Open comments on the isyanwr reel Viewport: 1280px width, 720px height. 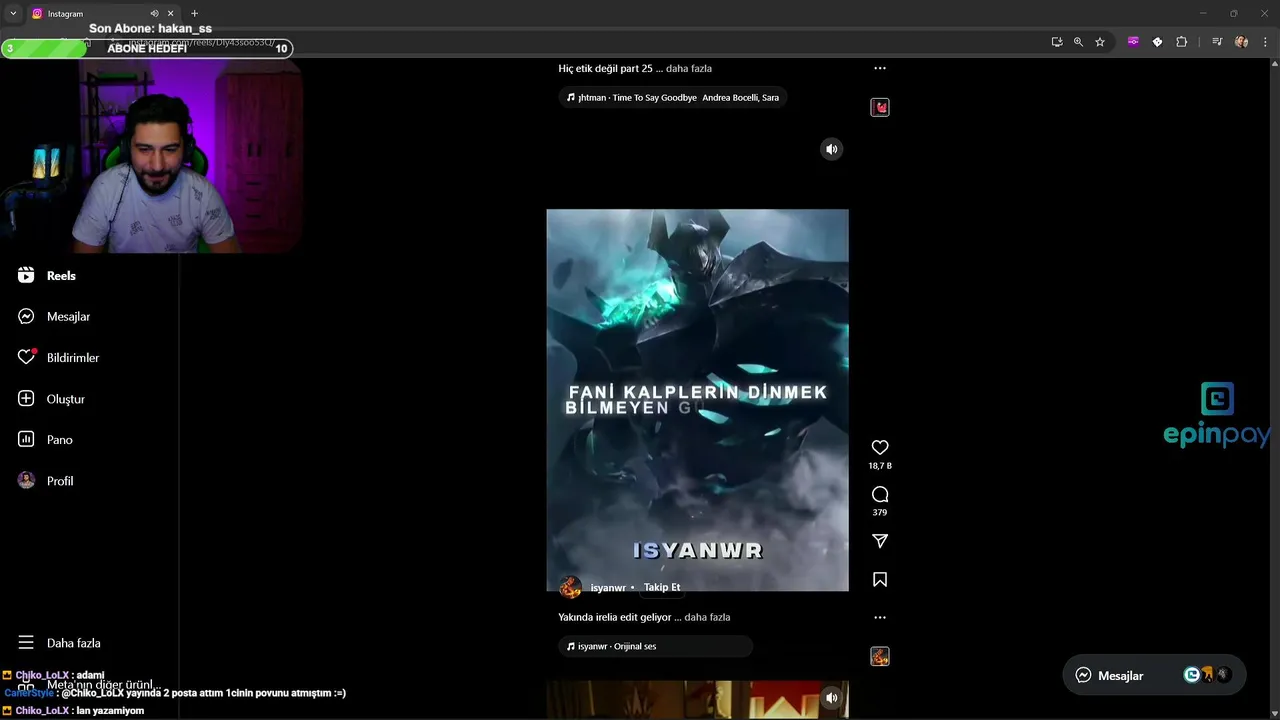880,494
